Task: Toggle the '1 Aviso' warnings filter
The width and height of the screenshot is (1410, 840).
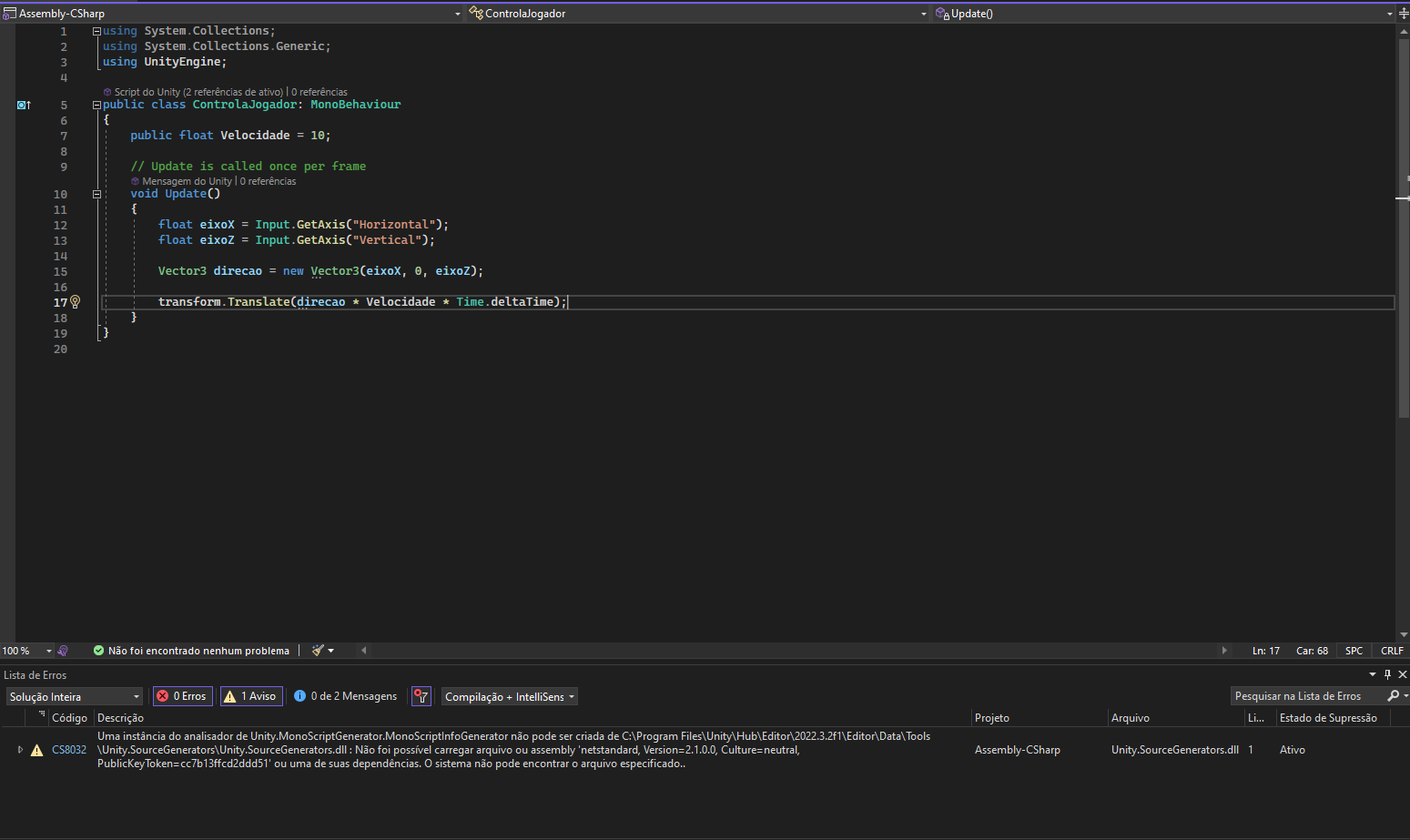Action: pyautogui.click(x=251, y=696)
